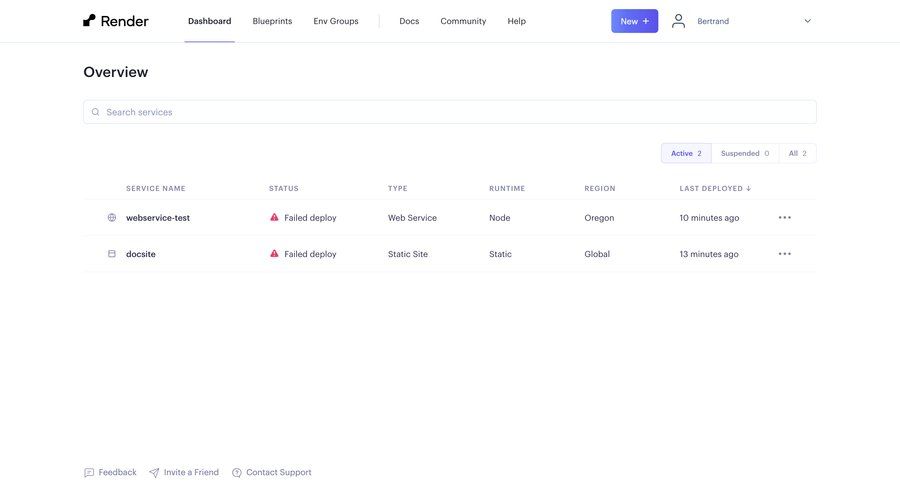Open the Env Groups tab
The image size is (900, 484).
coord(336,21)
